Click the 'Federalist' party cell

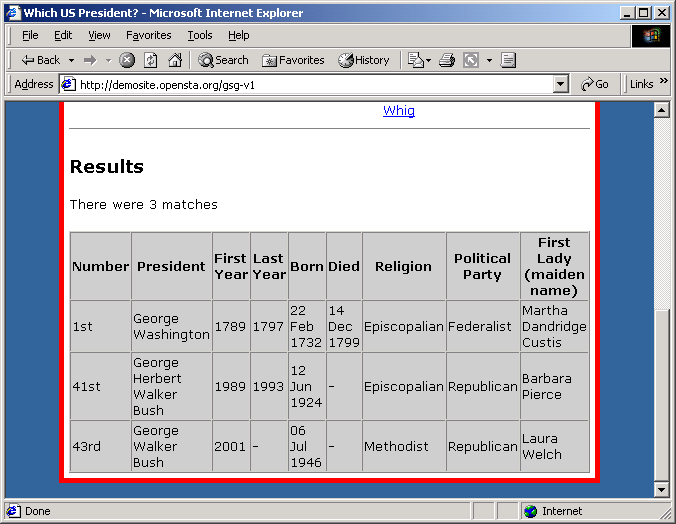tap(483, 326)
